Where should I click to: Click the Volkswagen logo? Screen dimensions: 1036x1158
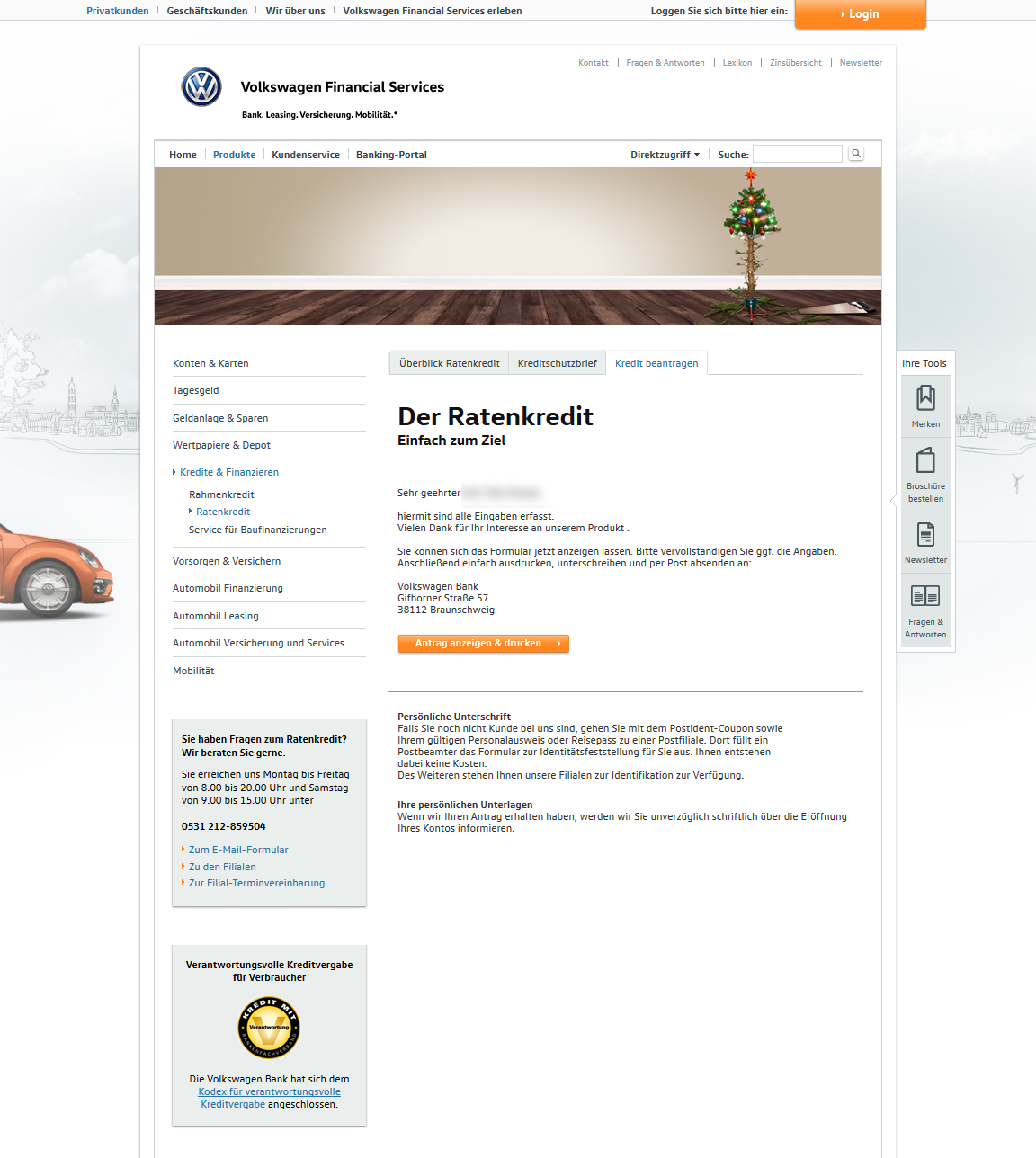pos(201,87)
